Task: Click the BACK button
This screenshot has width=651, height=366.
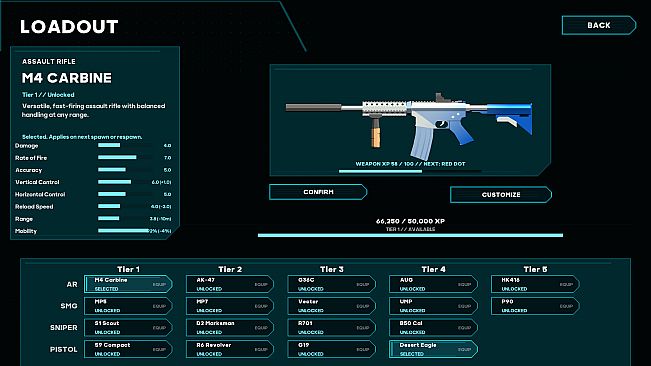Action: [x=599, y=25]
